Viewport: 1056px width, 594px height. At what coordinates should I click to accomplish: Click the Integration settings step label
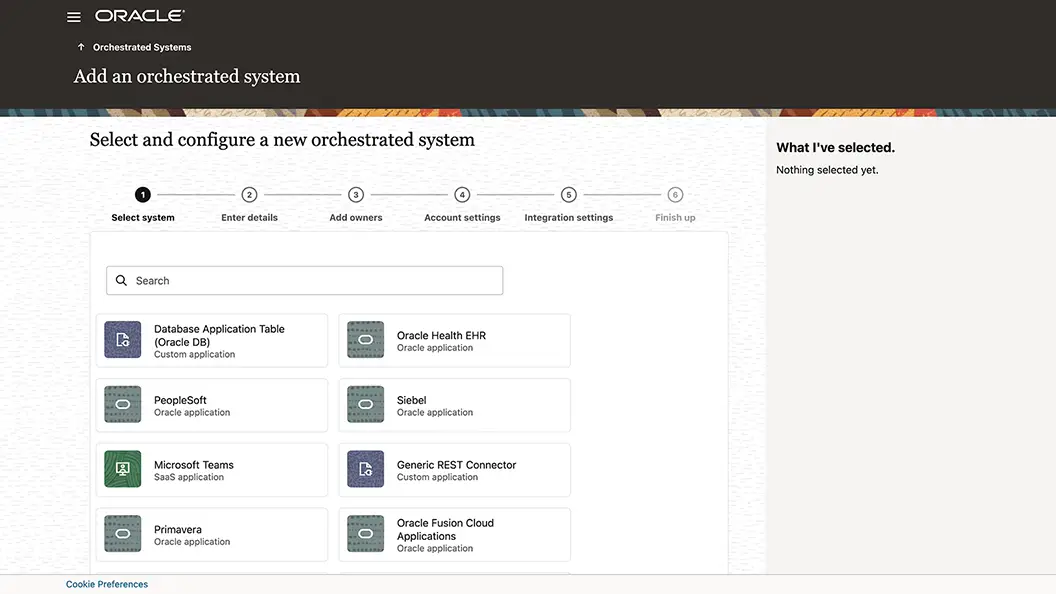coord(568,218)
